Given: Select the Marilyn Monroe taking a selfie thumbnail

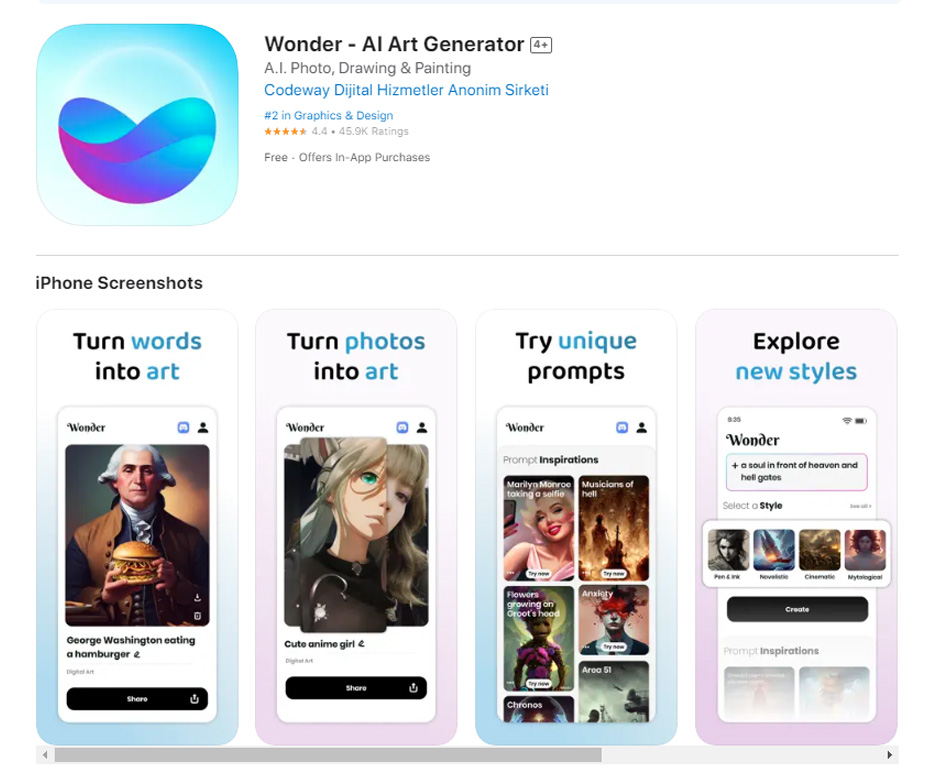Looking at the screenshot, I should pyautogui.click(x=539, y=528).
